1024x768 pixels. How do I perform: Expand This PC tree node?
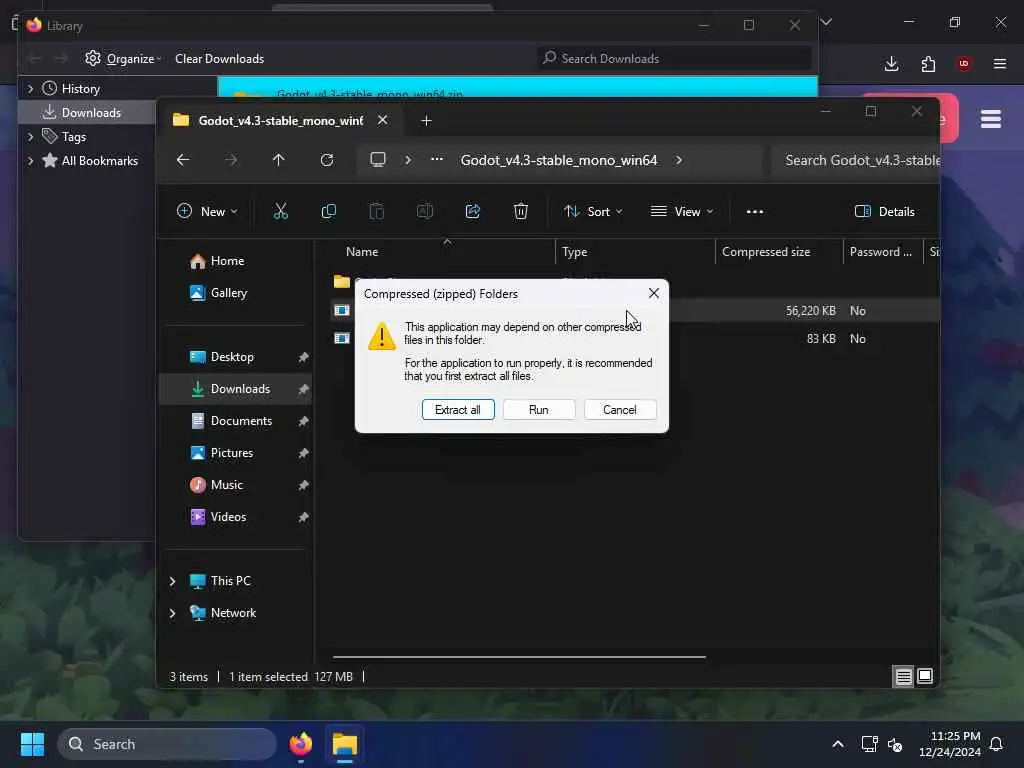point(172,581)
